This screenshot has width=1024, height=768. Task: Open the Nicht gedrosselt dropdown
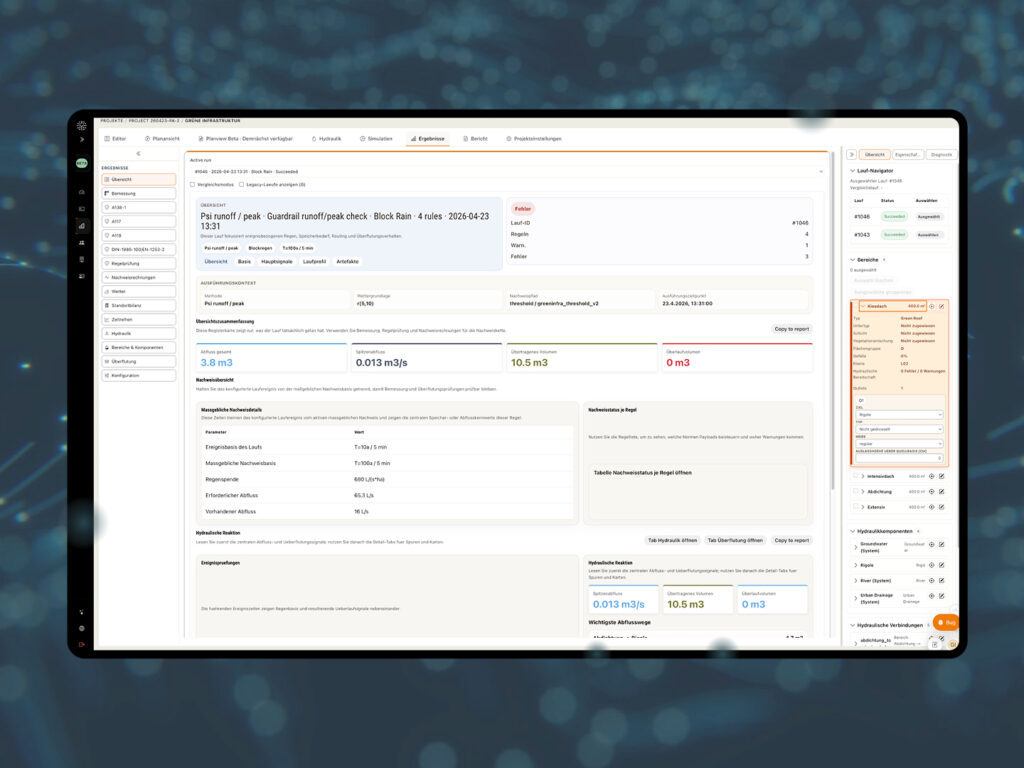[899, 429]
